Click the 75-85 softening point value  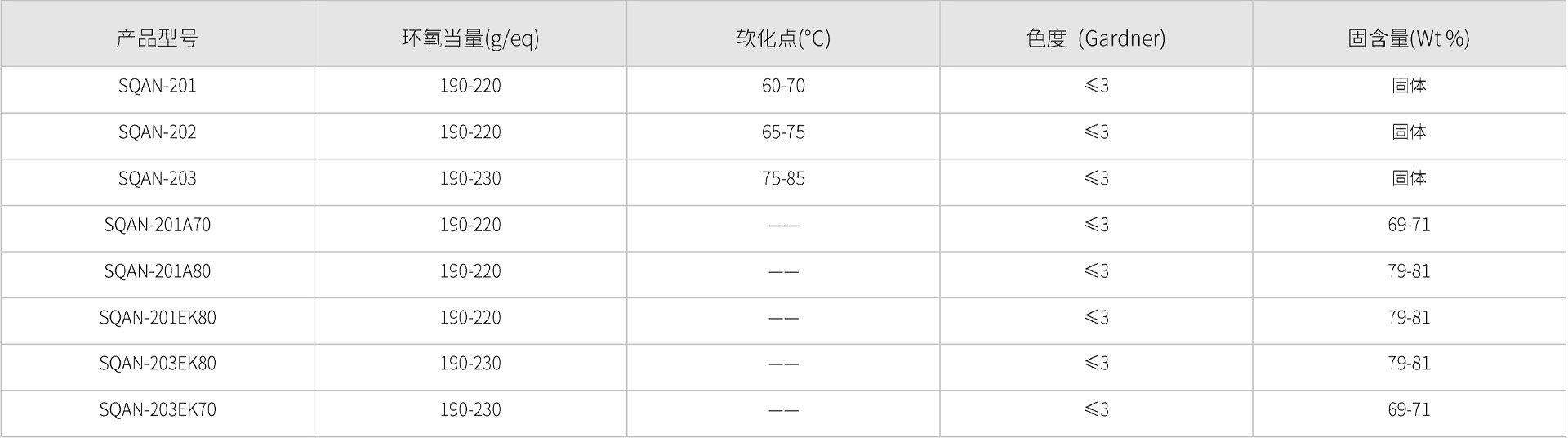point(783,178)
